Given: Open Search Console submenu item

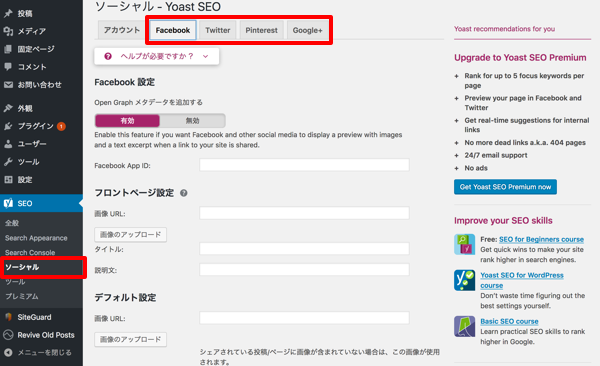Looking at the screenshot, I should tap(30, 252).
